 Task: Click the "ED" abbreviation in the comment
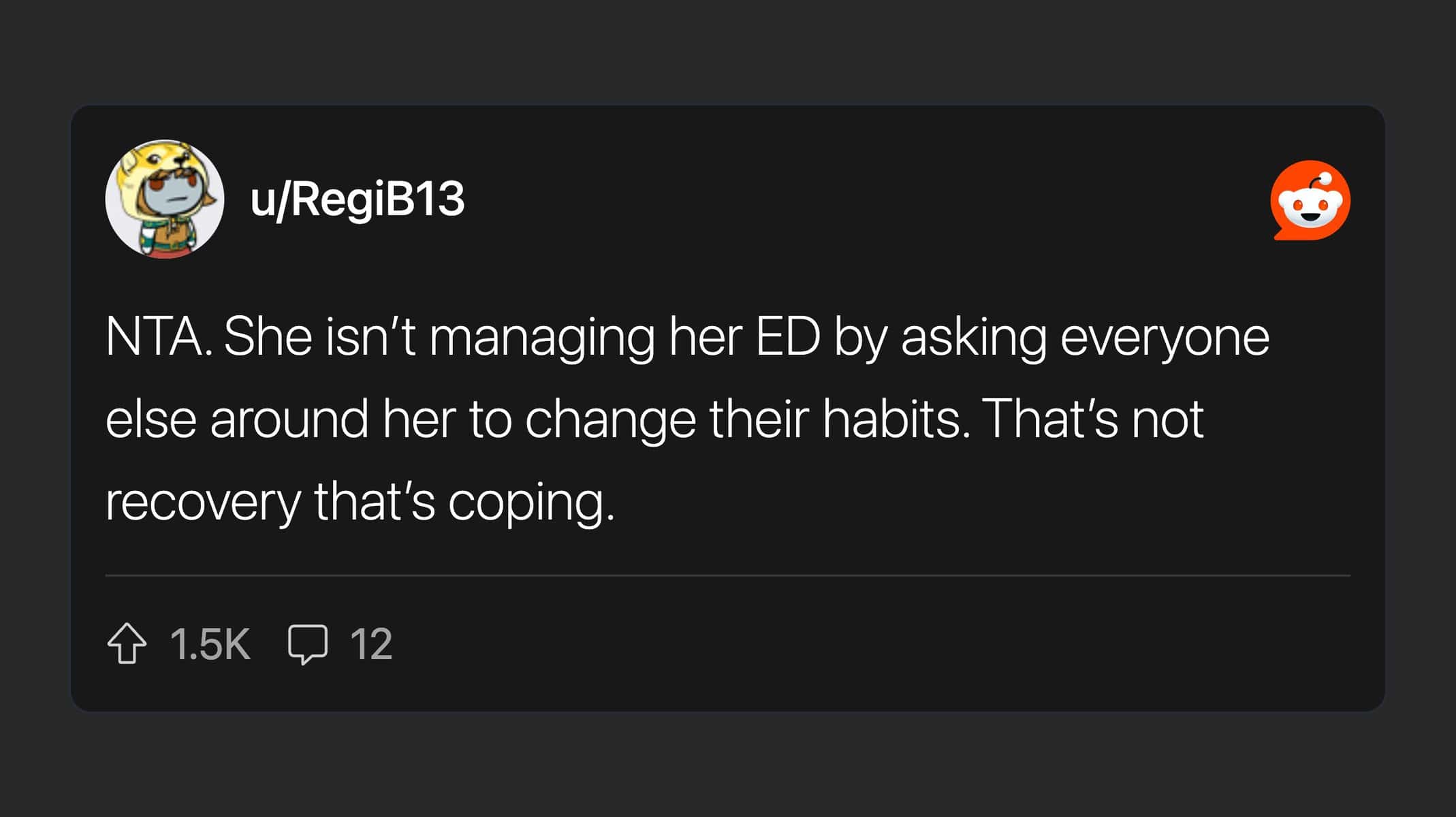[x=788, y=337]
